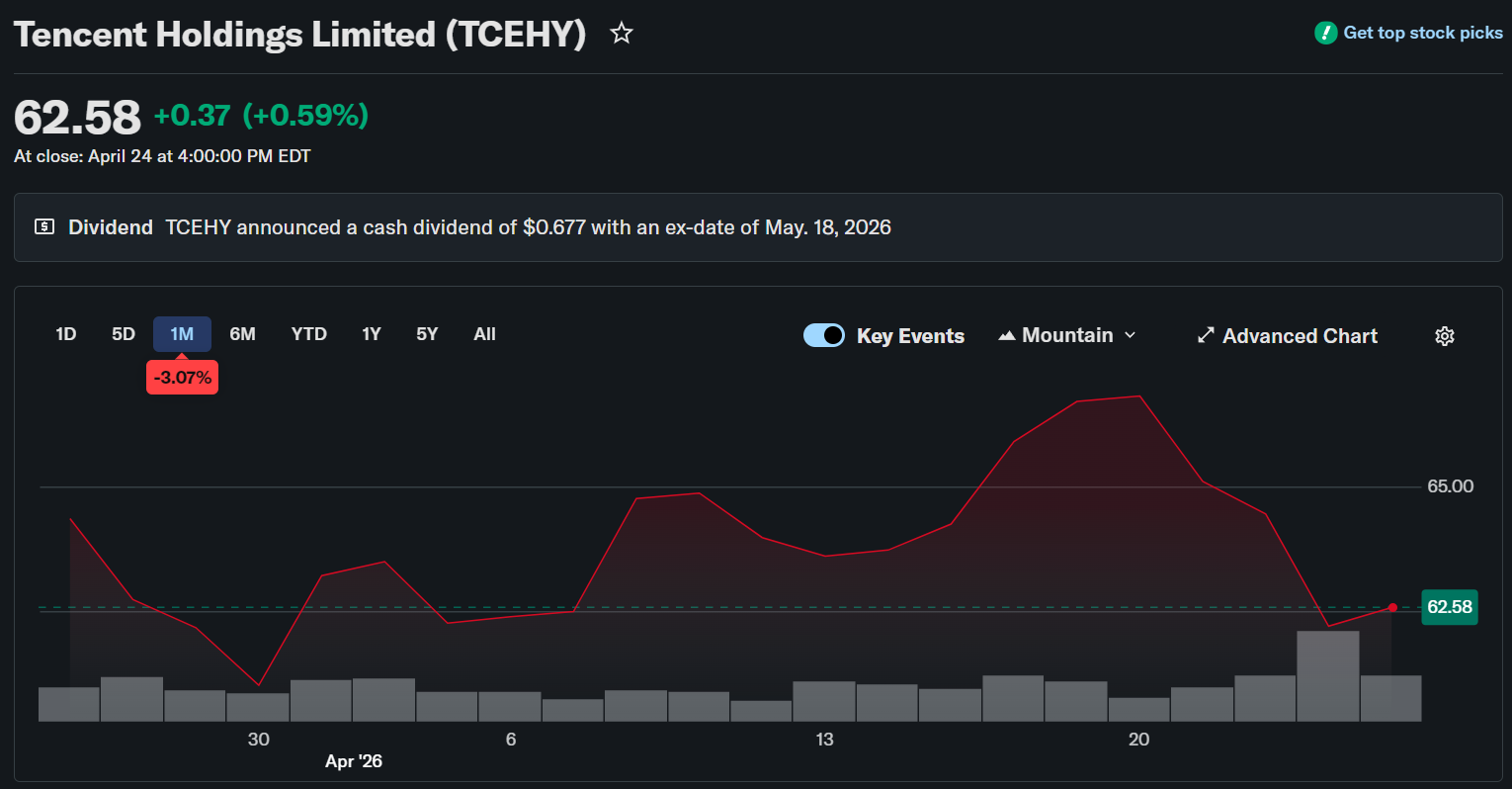
Task: Click the red end-of-line price marker dot
Action: [1392, 607]
